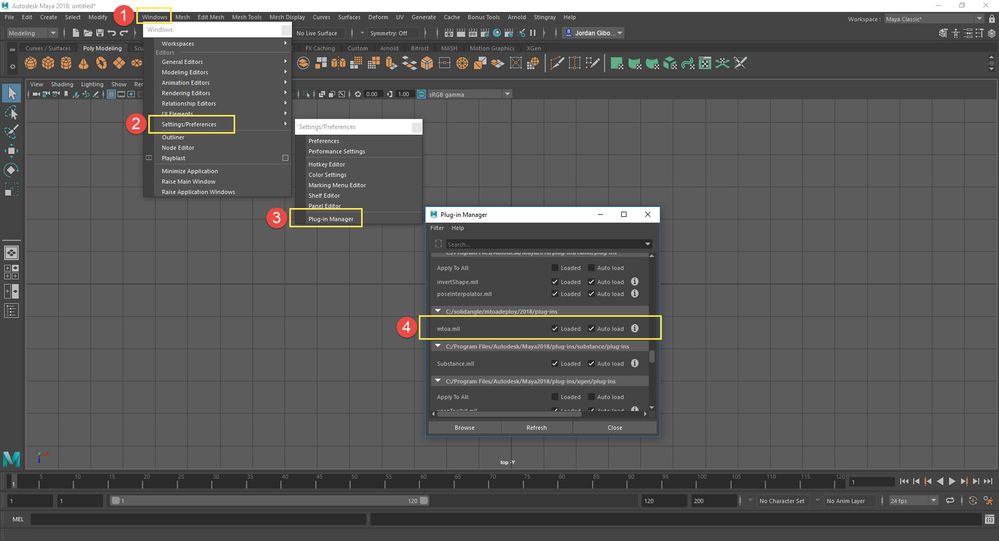Screen dimensions: 999x541
Task: Toggle Auto load for invertShape.mll
Action: (x=591, y=282)
